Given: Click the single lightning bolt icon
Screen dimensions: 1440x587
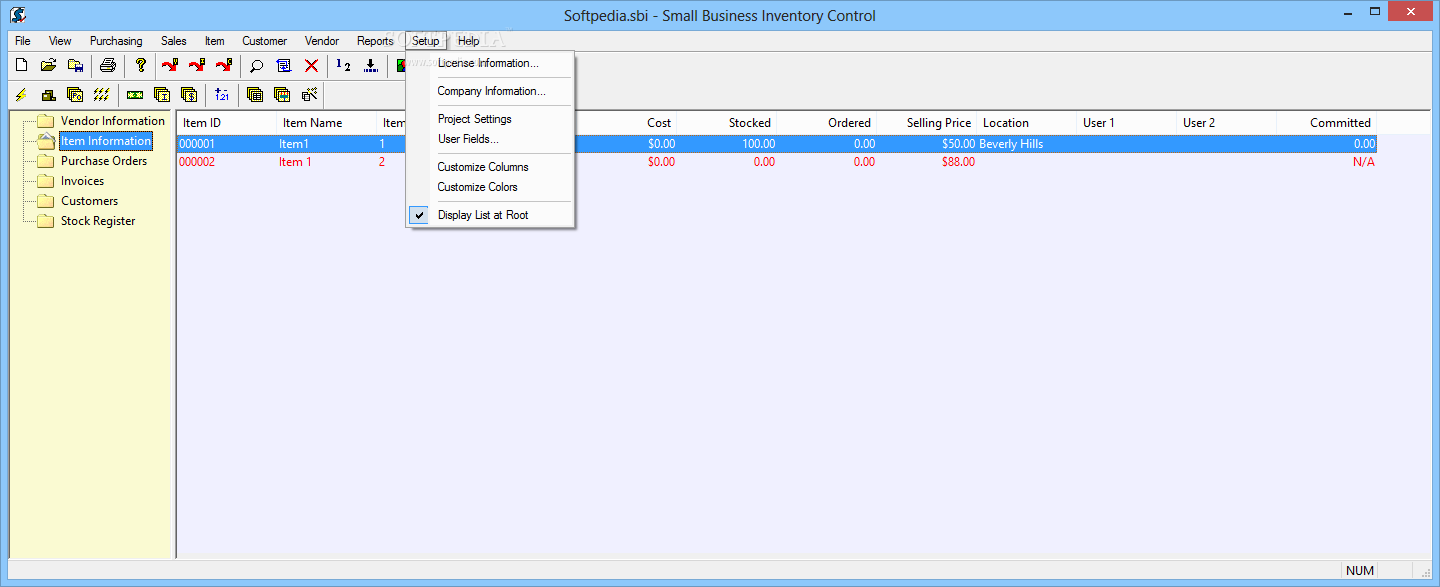Looking at the screenshot, I should (21, 95).
